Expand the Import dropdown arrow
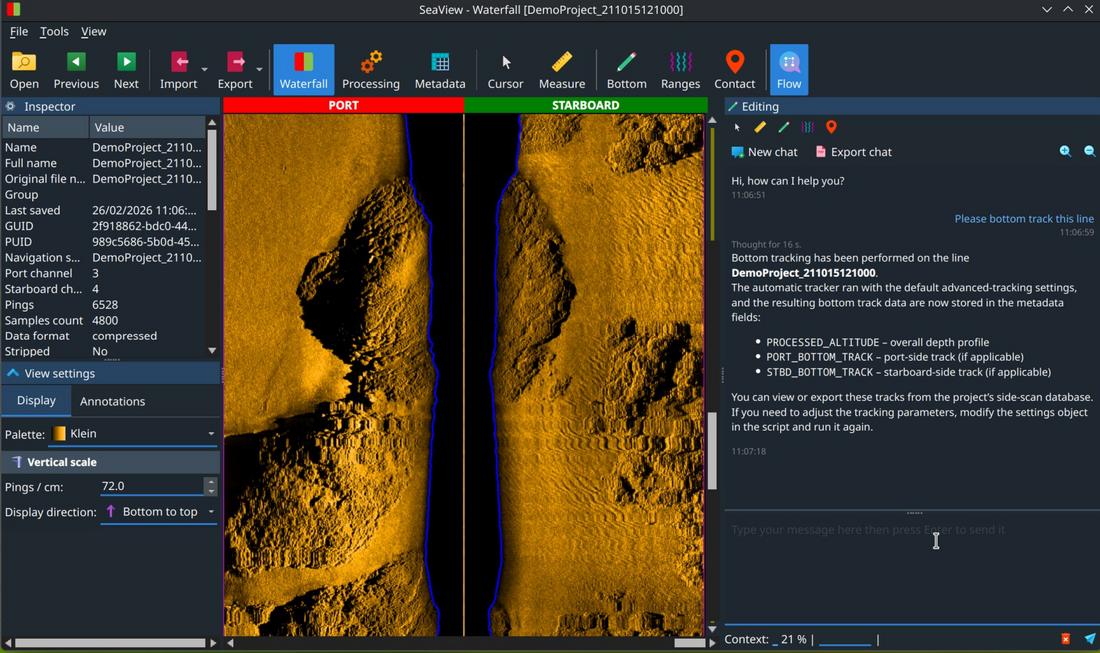Screen dimensions: 1100x653 tap(205, 70)
